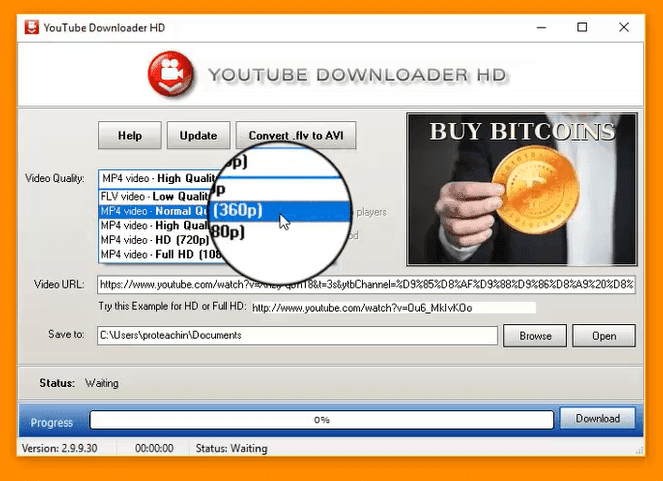Click inside the Video URL field
663x481 pixels.
pos(366,284)
